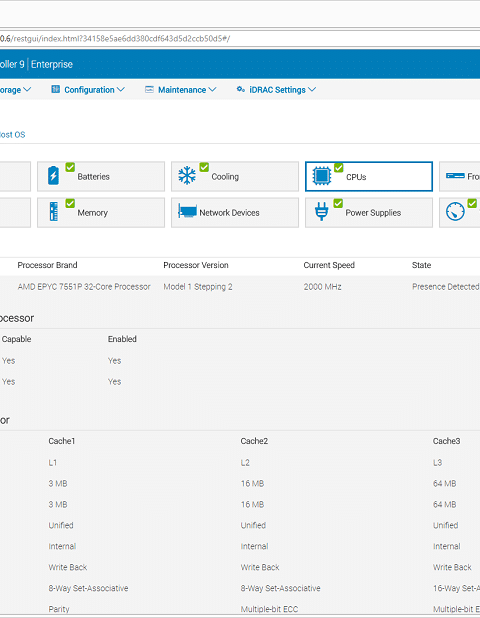Click the Memory module icon
The height and width of the screenshot is (618, 480).
point(54,212)
